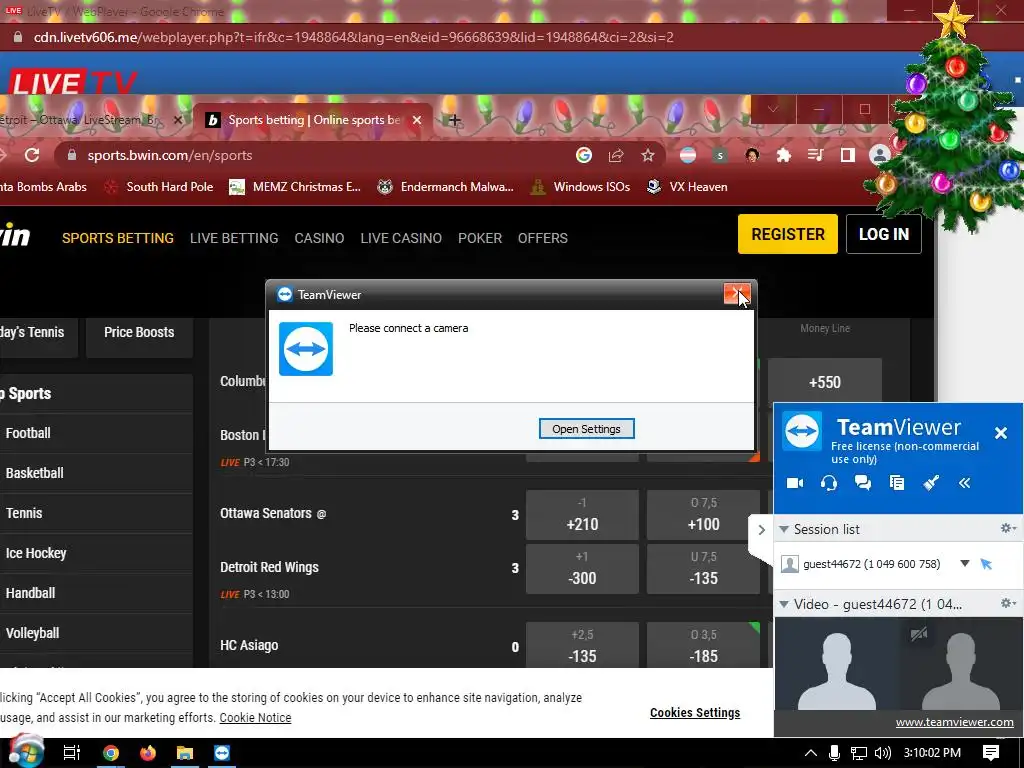The width and height of the screenshot is (1024, 768).
Task: Select the TeamViewer whiteboard brush icon
Action: pos(931,483)
